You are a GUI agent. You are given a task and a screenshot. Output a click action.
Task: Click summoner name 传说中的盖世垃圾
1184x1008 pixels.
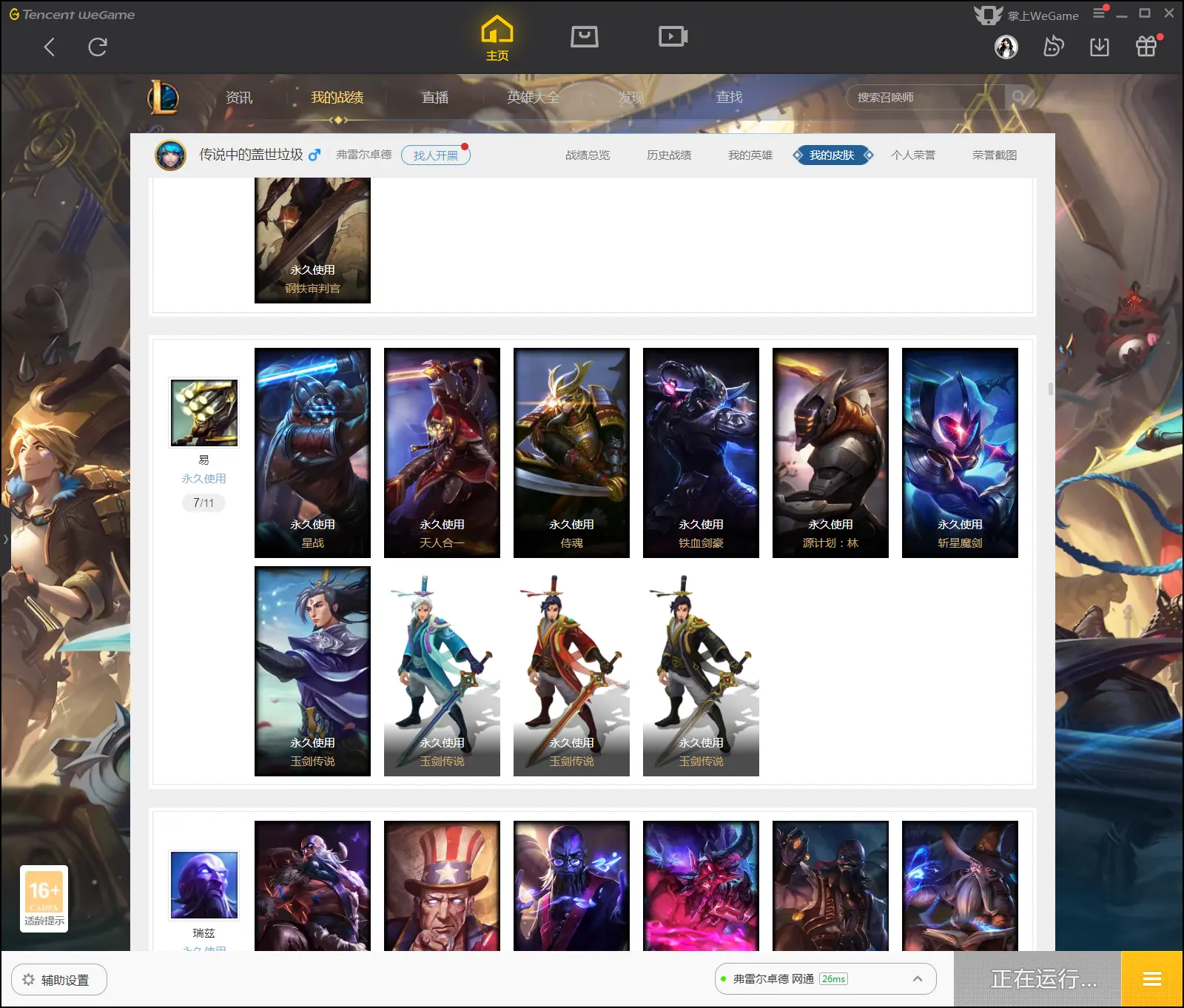coord(251,155)
